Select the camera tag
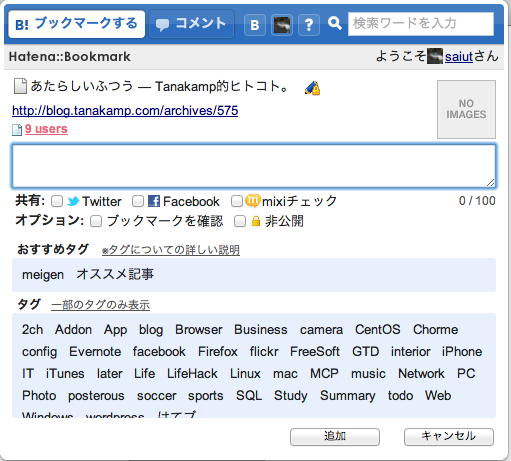 [x=321, y=330]
